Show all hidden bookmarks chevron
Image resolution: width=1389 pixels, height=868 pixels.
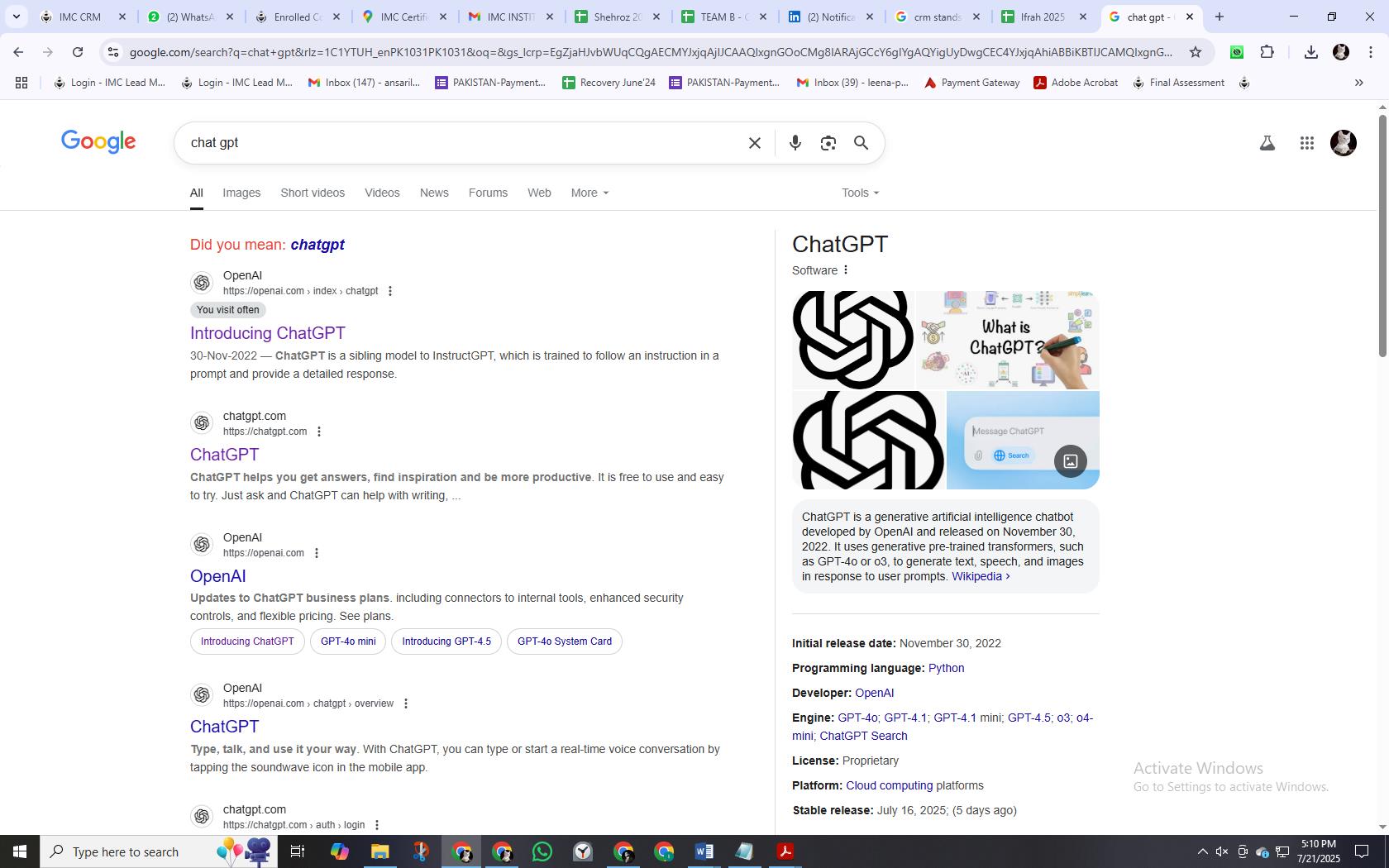[x=1358, y=83]
